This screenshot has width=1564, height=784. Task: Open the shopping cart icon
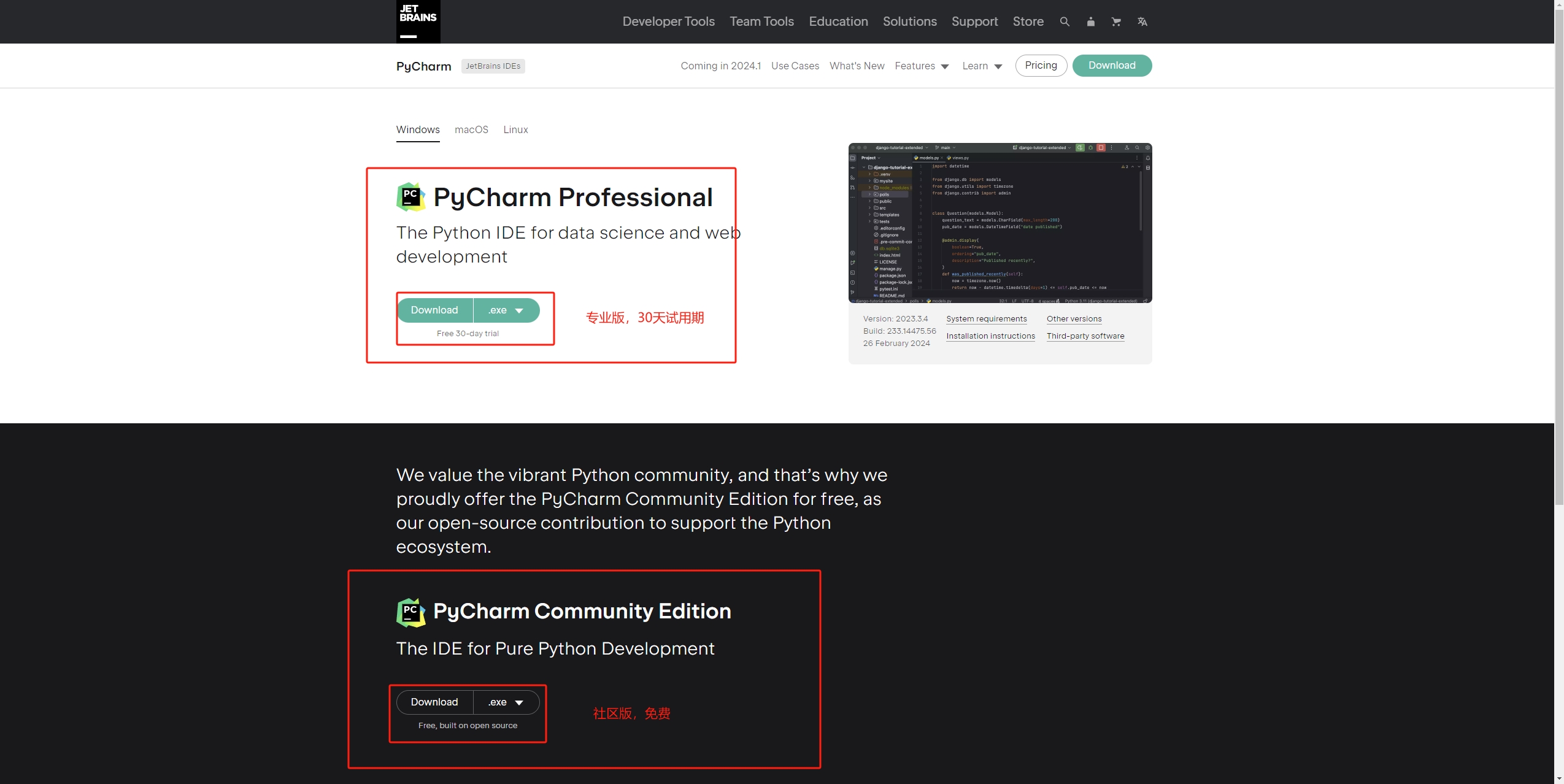tap(1116, 21)
